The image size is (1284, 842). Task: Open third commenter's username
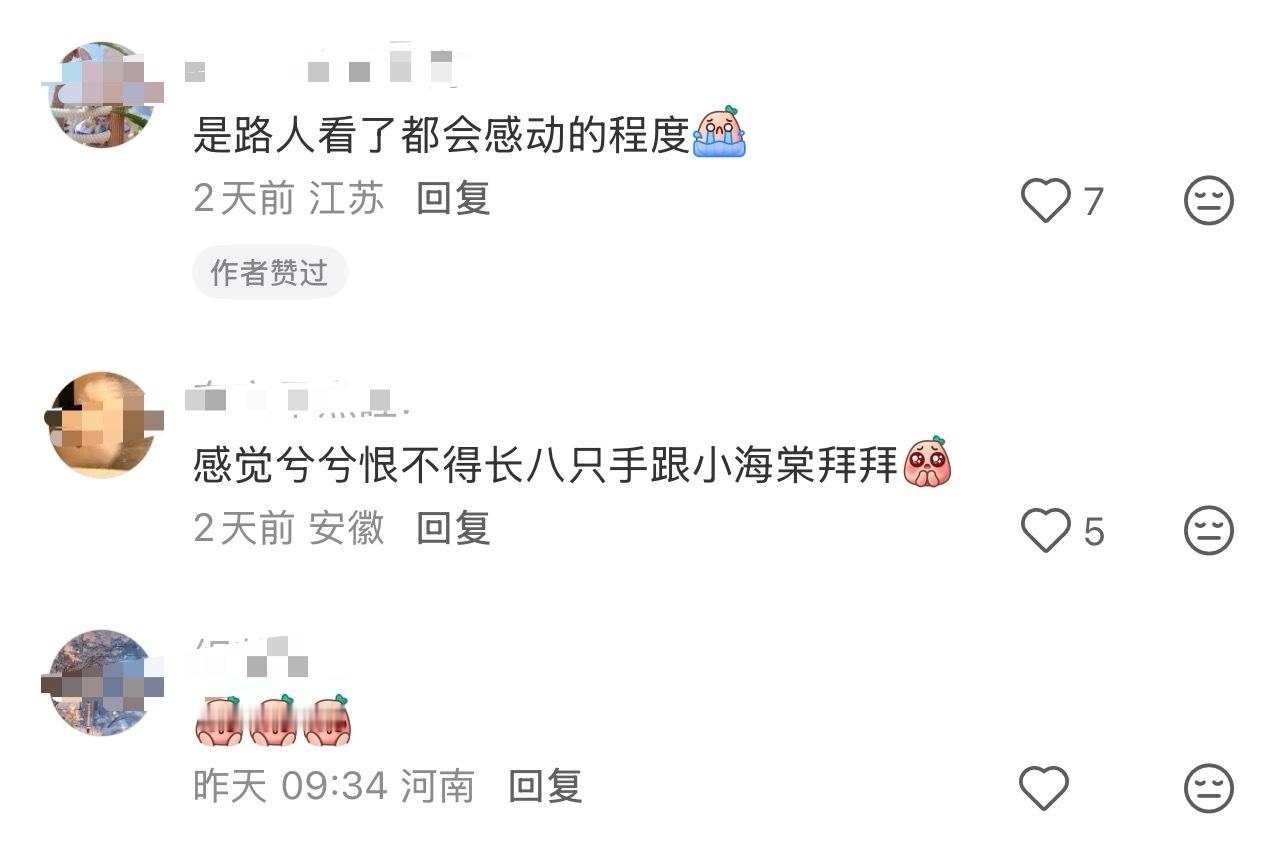(249, 657)
